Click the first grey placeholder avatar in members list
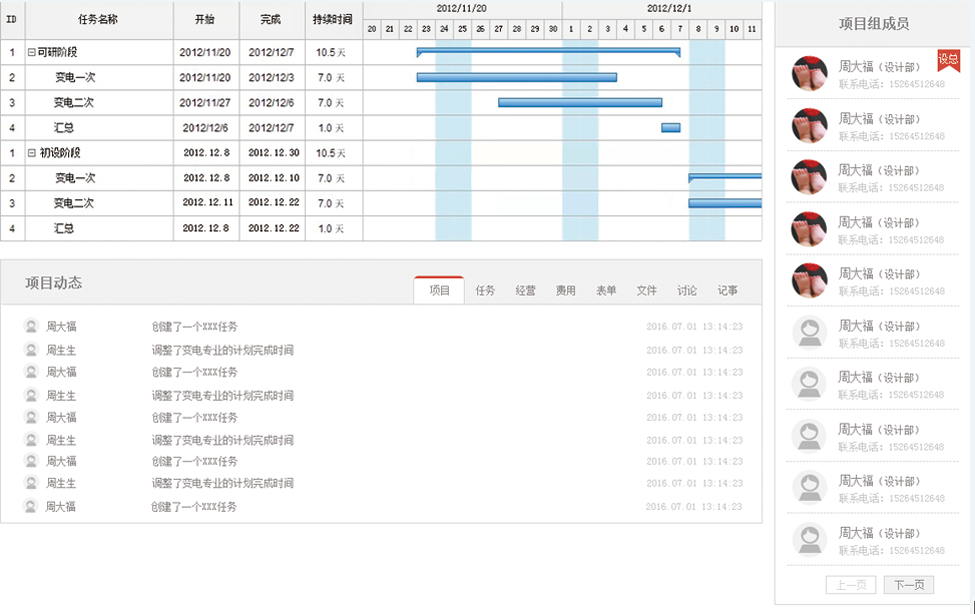Viewport: 975px width, 614px height. (x=809, y=333)
